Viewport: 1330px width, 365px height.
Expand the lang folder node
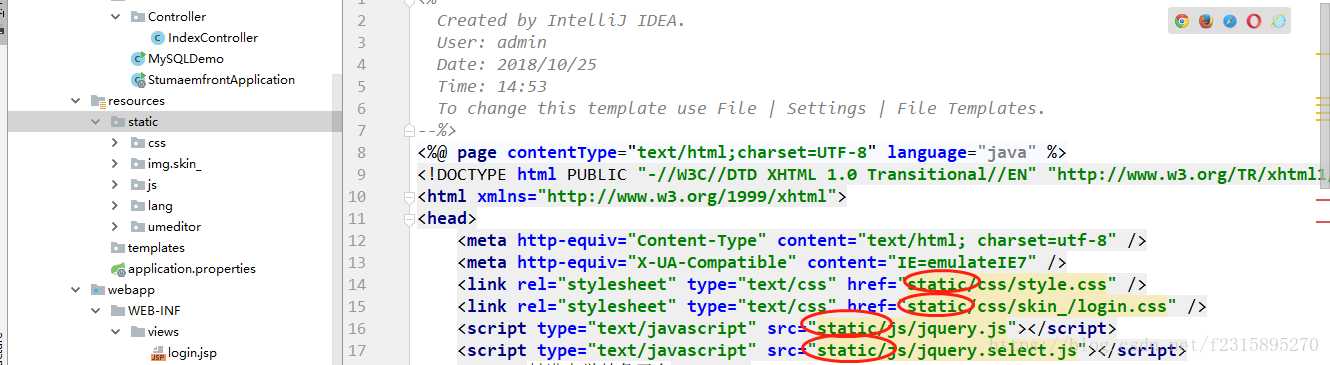tap(116, 206)
